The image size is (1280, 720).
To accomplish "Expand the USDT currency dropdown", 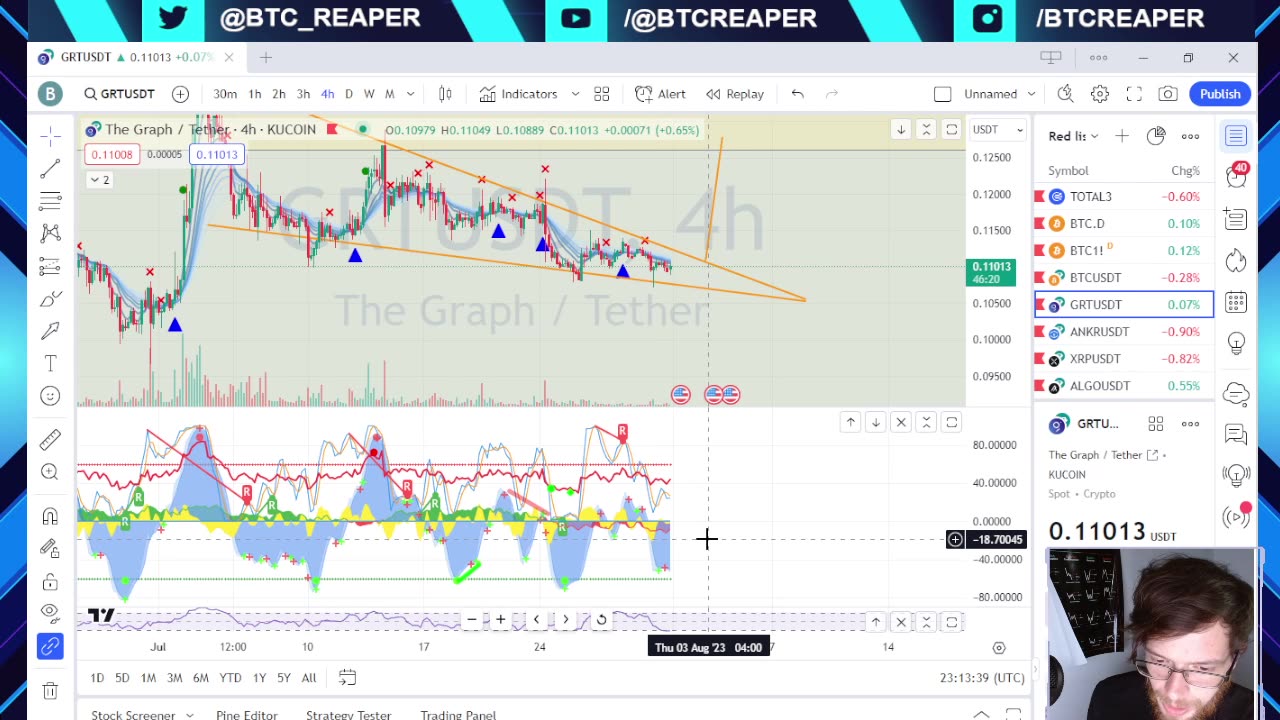I will pos(998,129).
